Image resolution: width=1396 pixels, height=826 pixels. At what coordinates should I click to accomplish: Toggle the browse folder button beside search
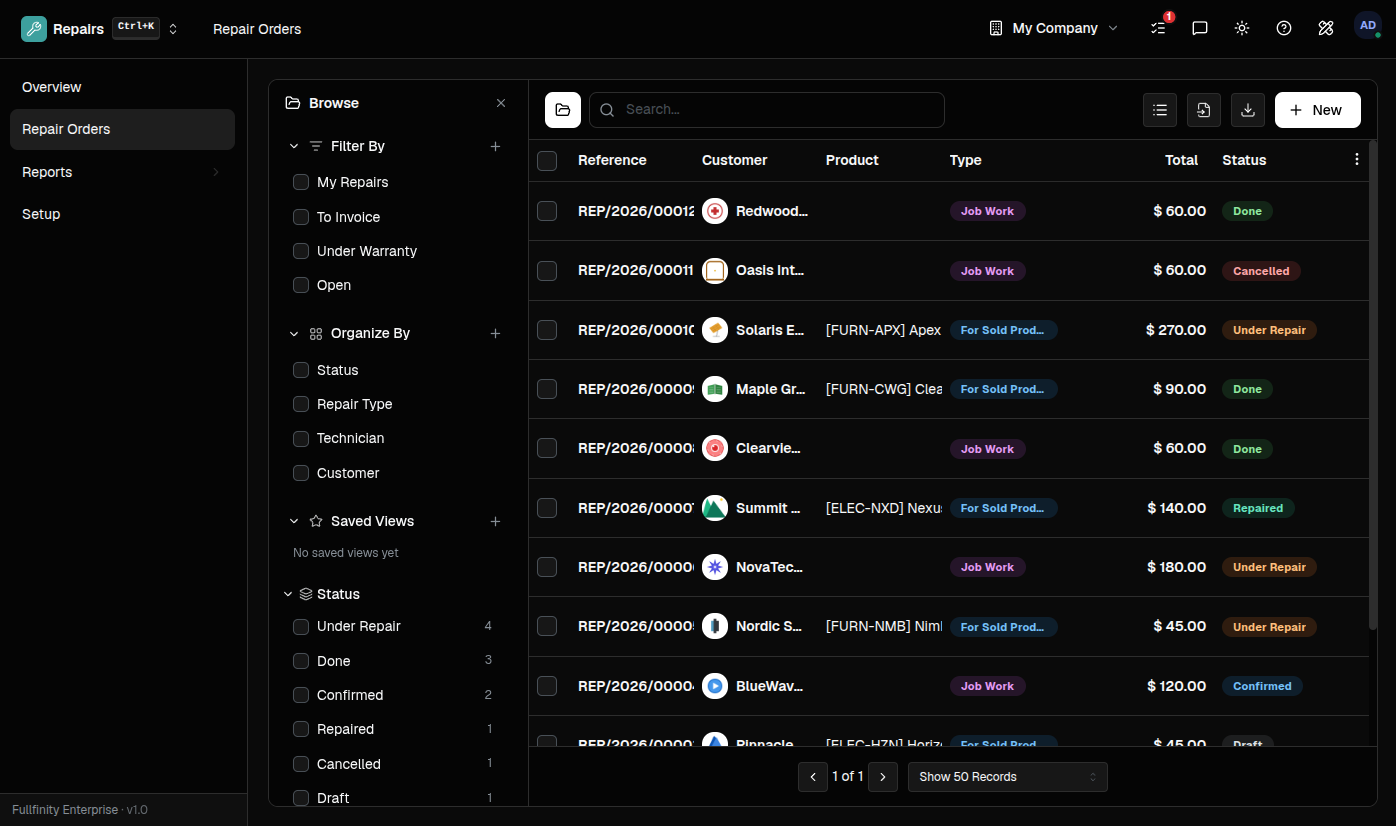click(x=563, y=110)
